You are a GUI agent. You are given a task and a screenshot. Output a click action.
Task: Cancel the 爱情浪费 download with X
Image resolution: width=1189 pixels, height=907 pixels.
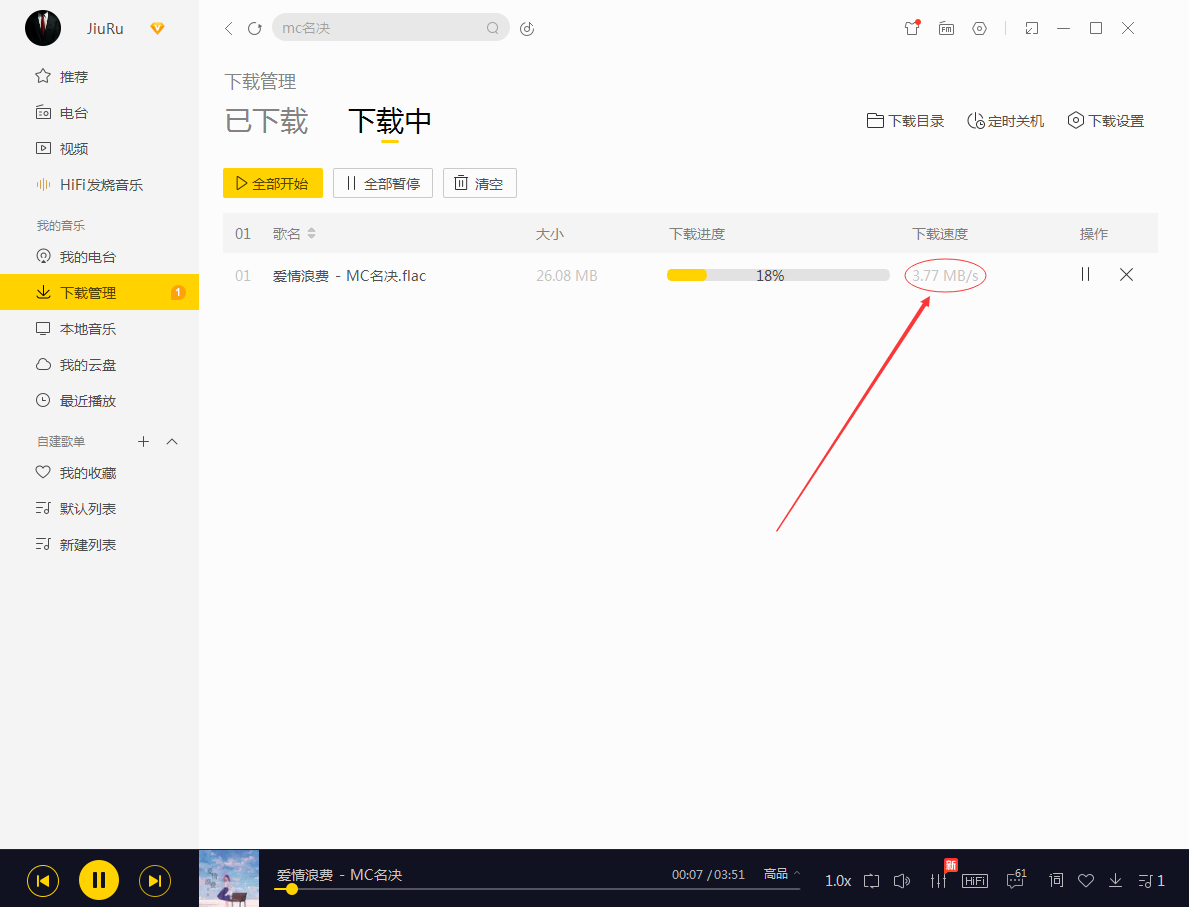(x=1126, y=275)
